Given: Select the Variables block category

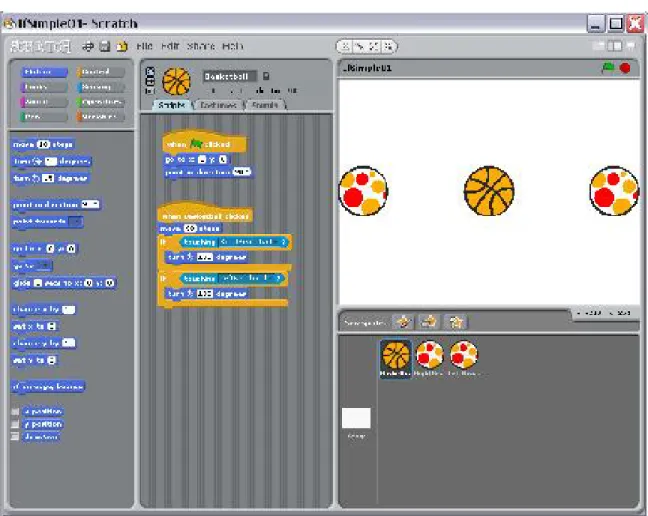Looking at the screenshot, I should tap(100, 117).
